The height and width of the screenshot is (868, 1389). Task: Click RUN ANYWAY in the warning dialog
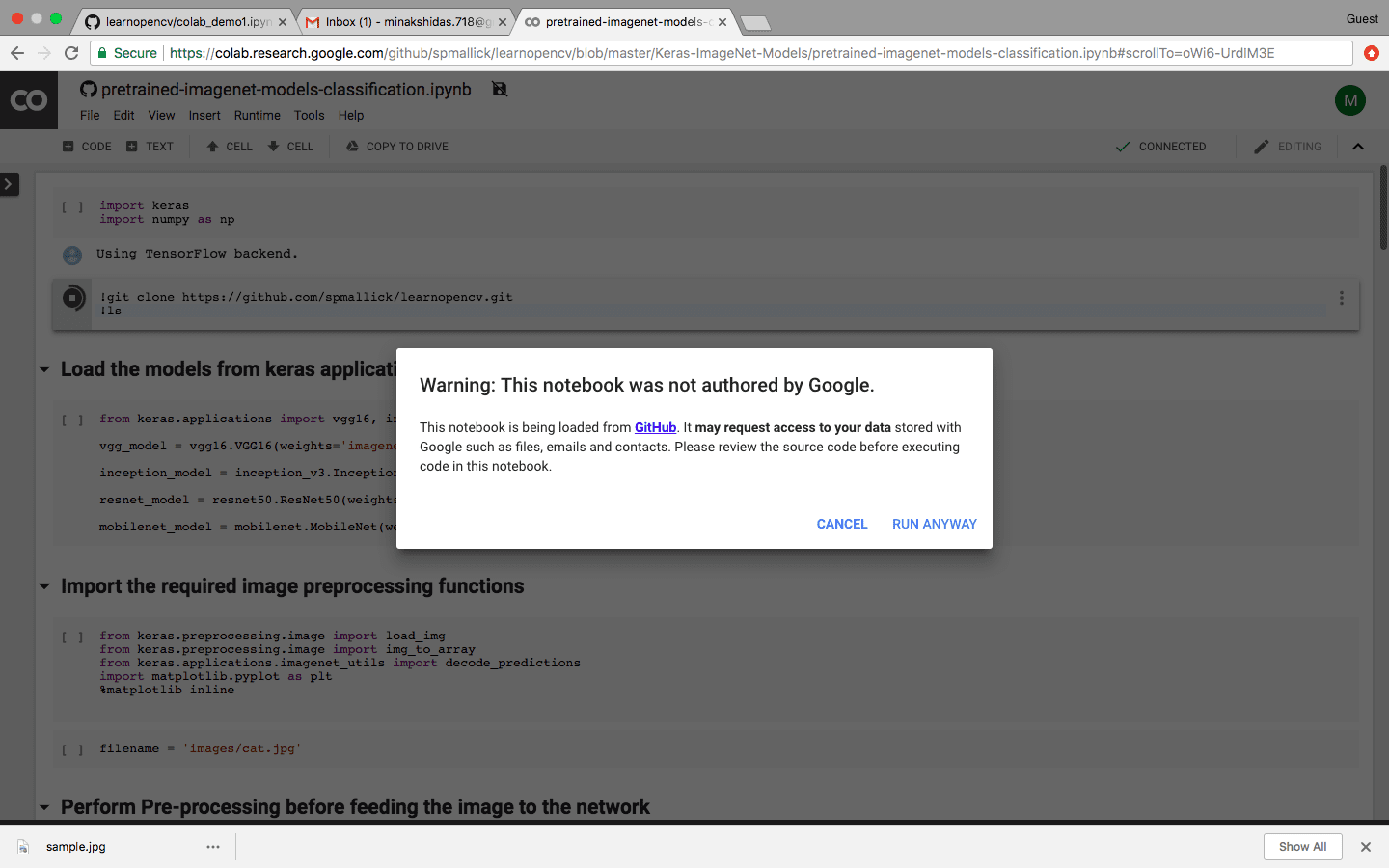[935, 524]
